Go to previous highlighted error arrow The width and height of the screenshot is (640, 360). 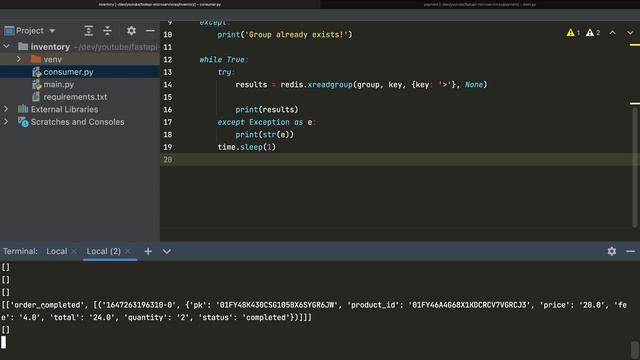[612, 33]
